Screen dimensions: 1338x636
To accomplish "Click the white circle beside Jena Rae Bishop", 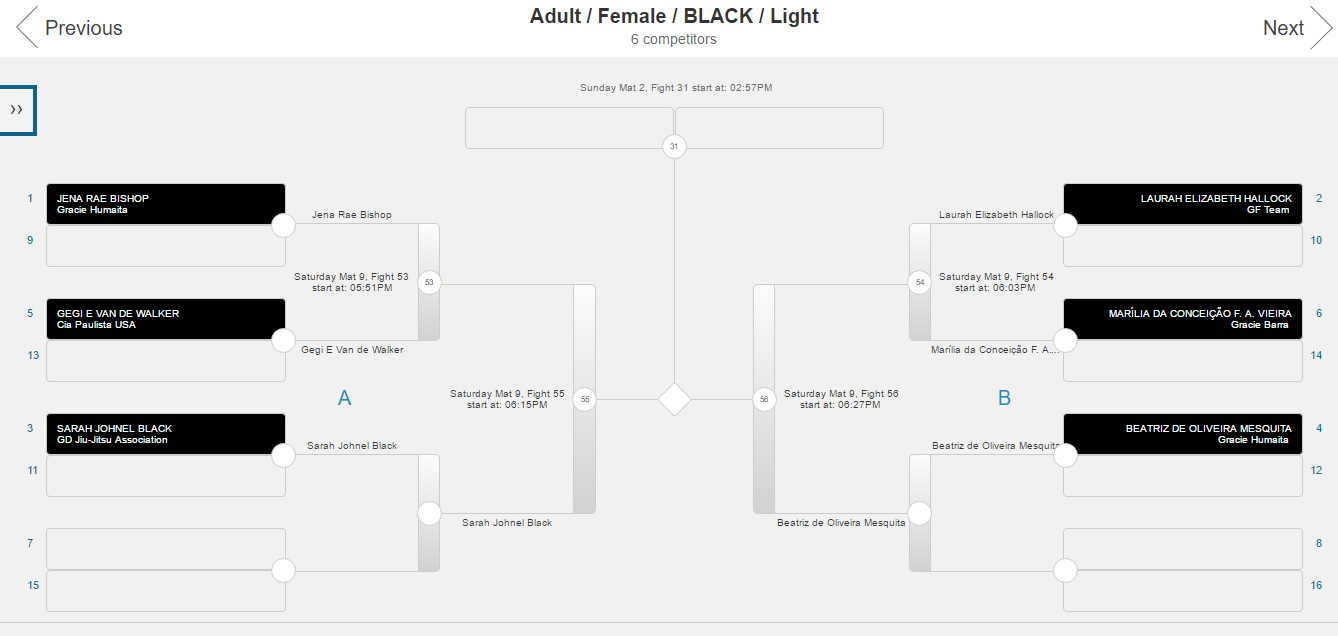I will 284,225.
